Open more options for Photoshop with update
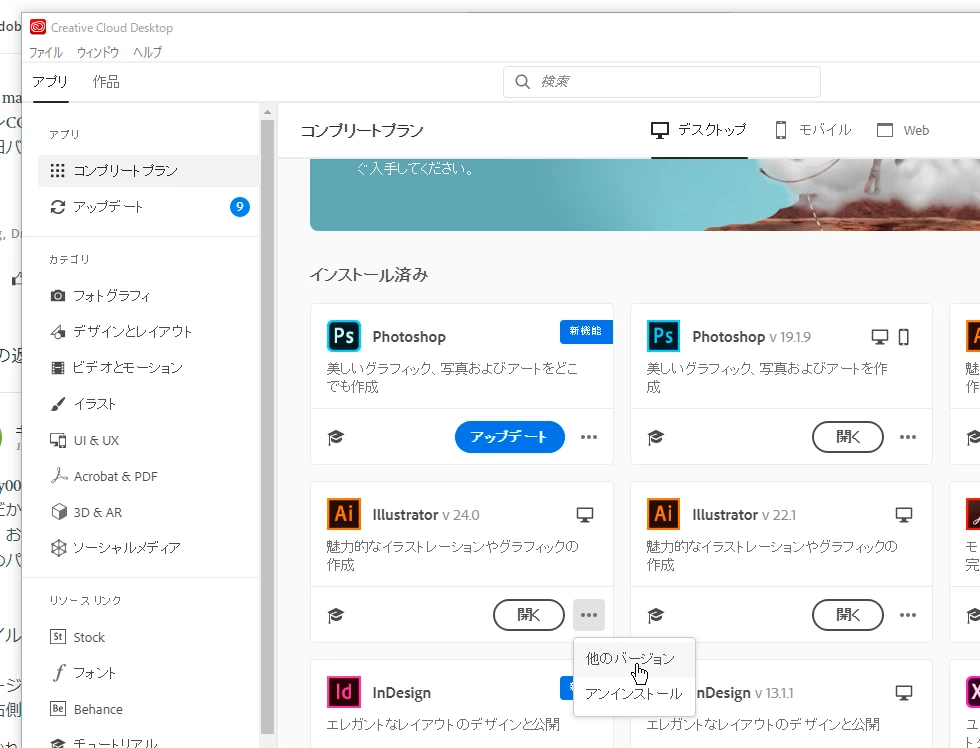The height and width of the screenshot is (748, 980). pyautogui.click(x=589, y=437)
